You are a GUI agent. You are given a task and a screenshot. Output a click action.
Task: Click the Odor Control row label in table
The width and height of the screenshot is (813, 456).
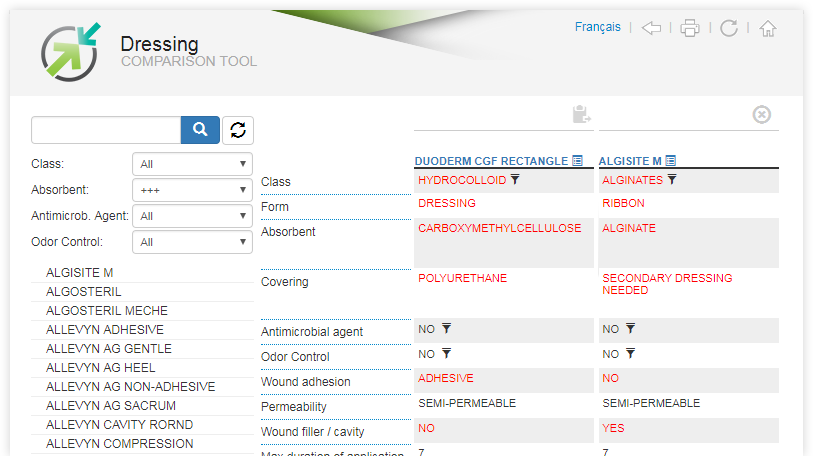tap(295, 357)
